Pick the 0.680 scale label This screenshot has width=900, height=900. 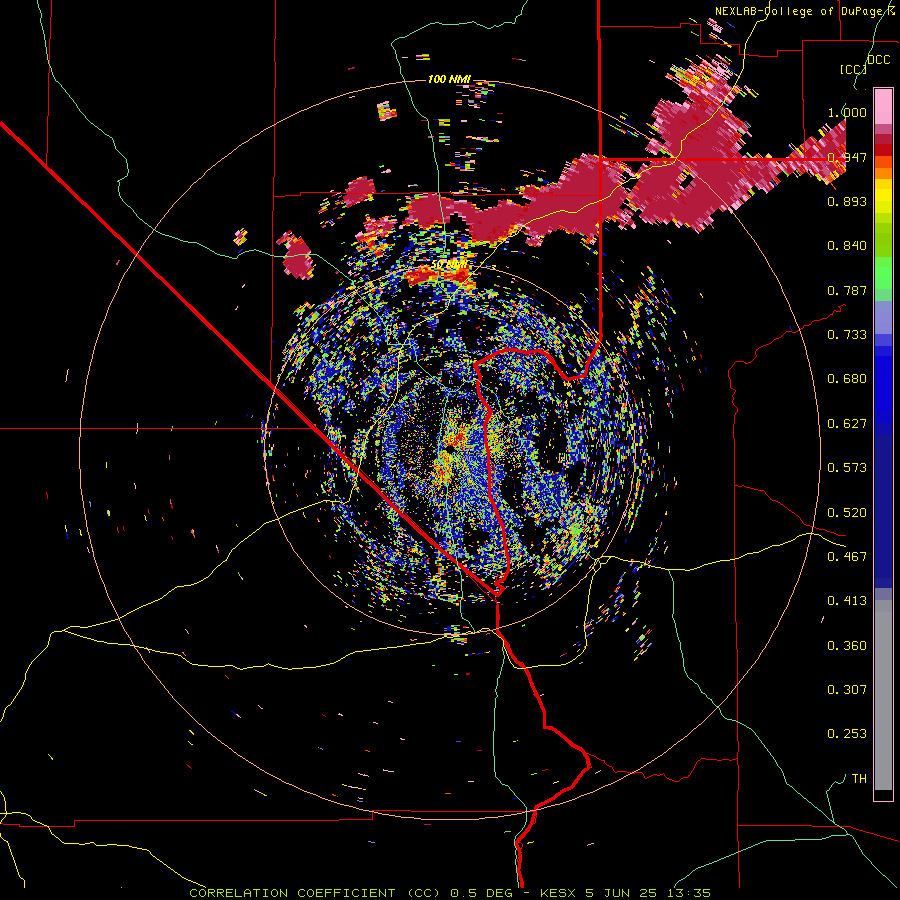point(847,379)
